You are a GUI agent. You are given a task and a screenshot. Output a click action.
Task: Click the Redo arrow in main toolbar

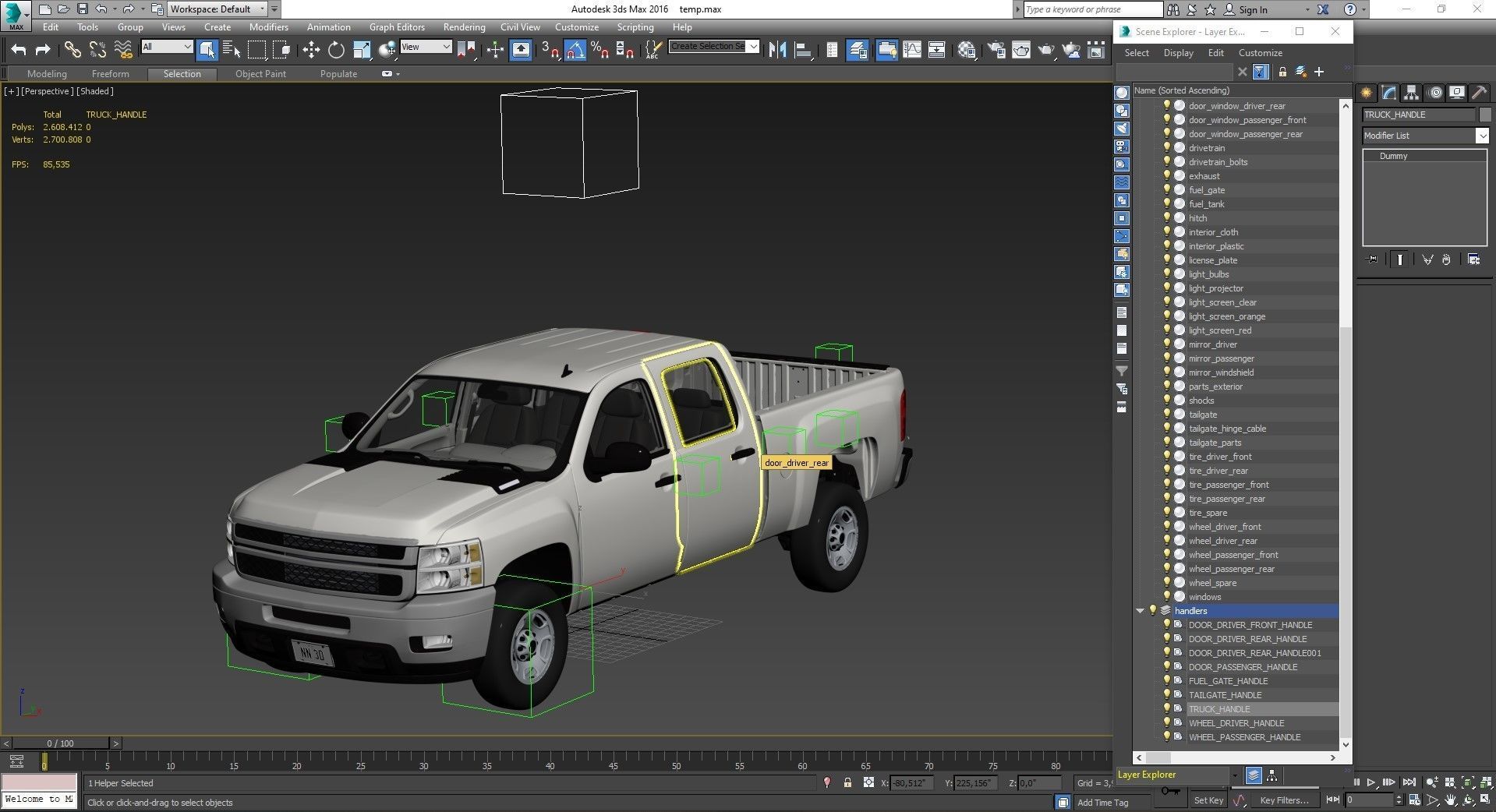click(43, 50)
